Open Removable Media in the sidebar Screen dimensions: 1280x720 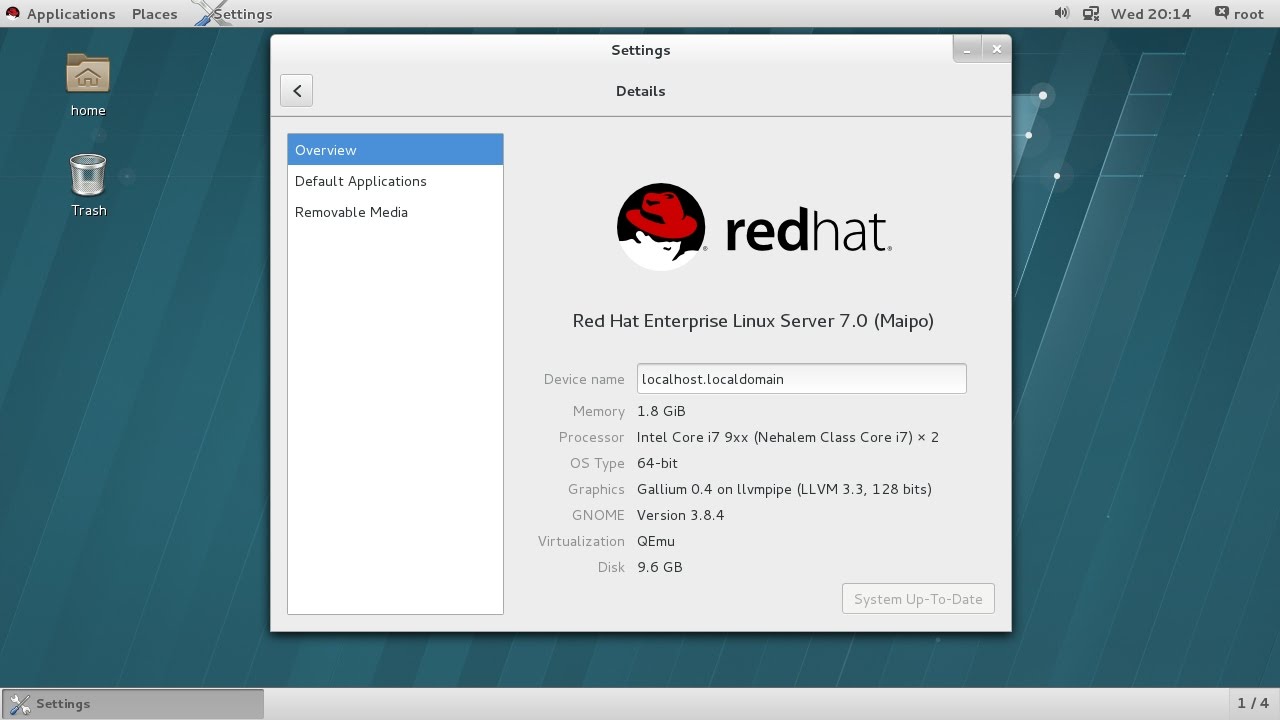coord(395,212)
